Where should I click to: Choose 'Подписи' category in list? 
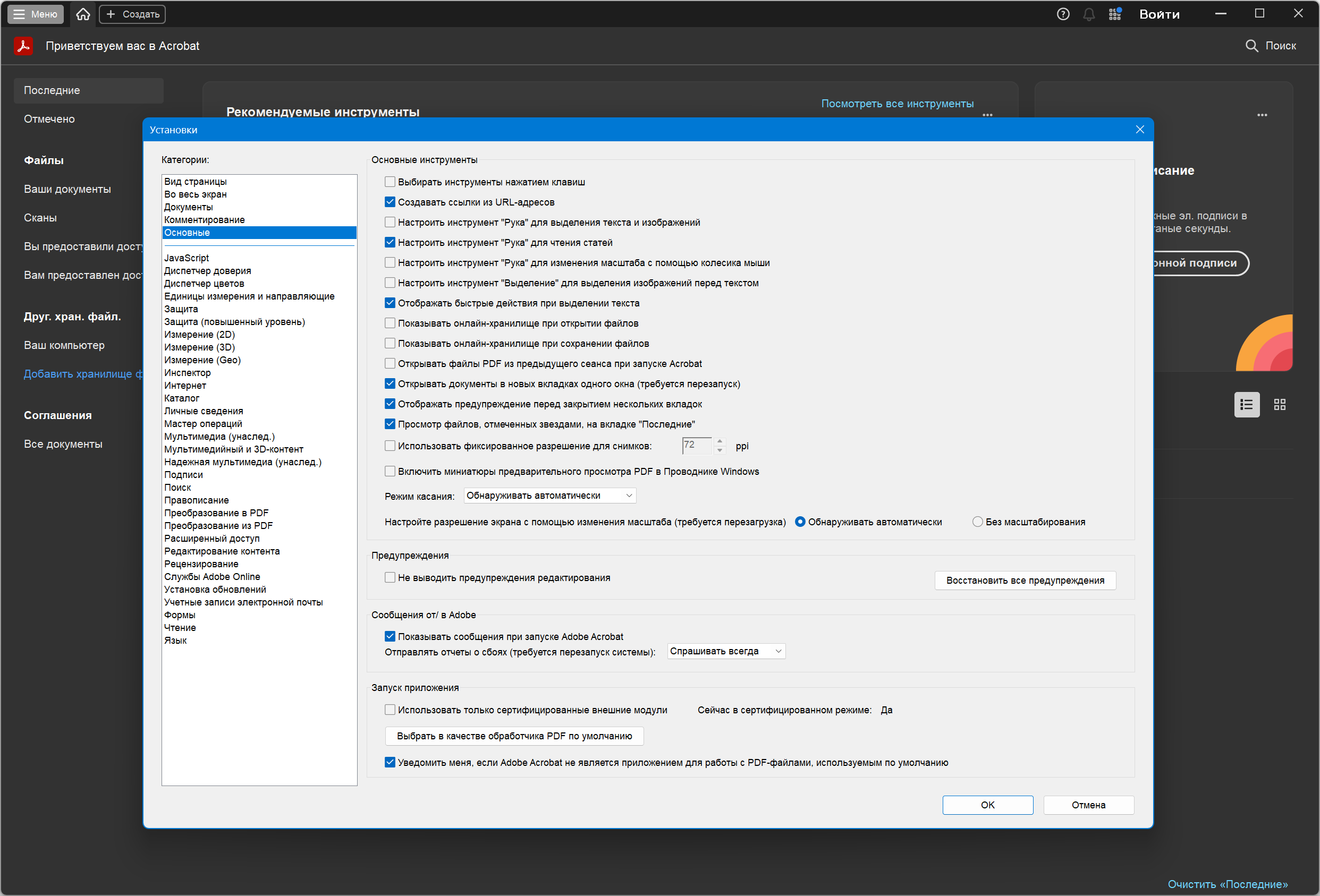183,475
